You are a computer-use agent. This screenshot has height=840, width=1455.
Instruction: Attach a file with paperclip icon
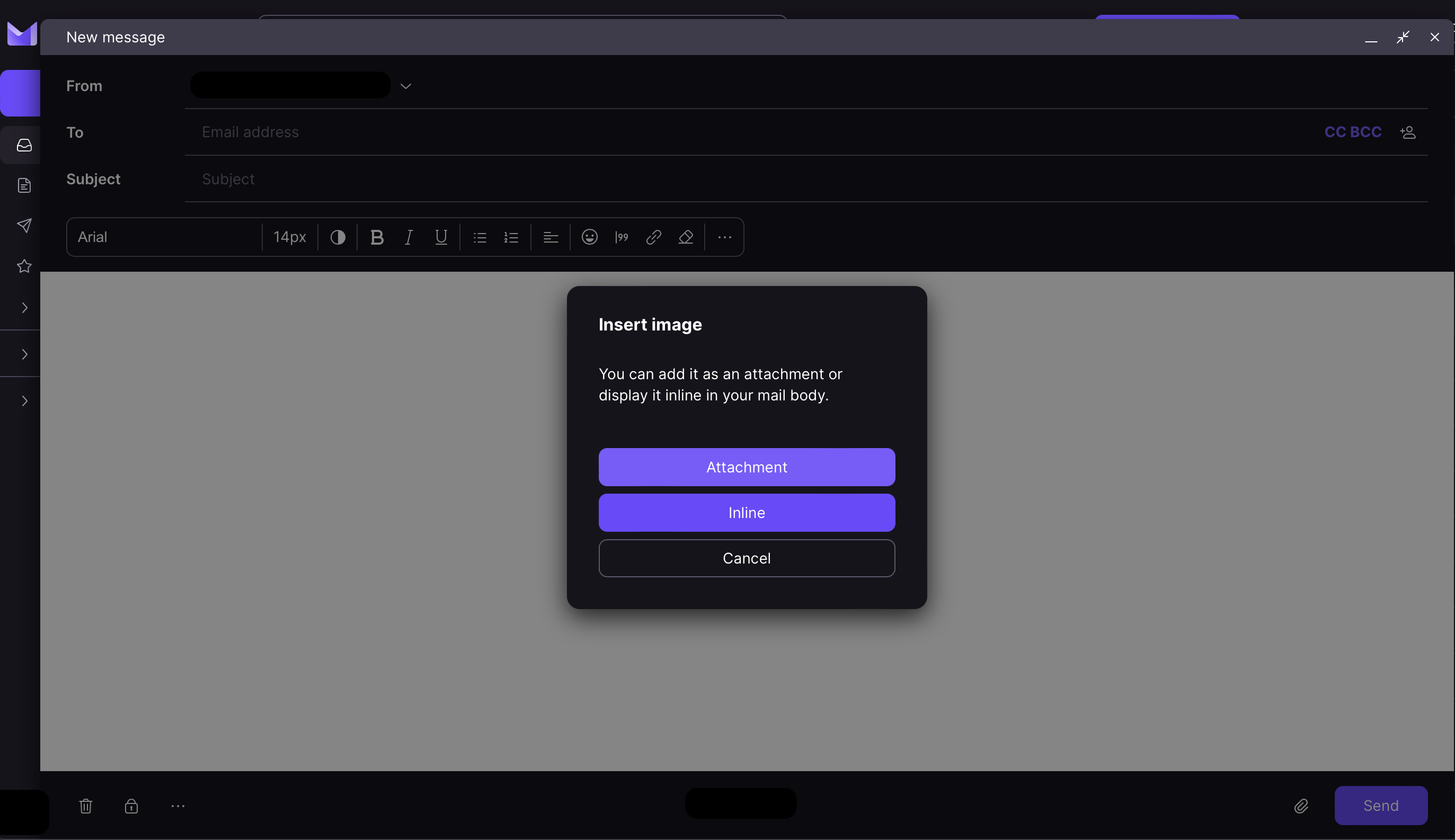click(x=1301, y=806)
